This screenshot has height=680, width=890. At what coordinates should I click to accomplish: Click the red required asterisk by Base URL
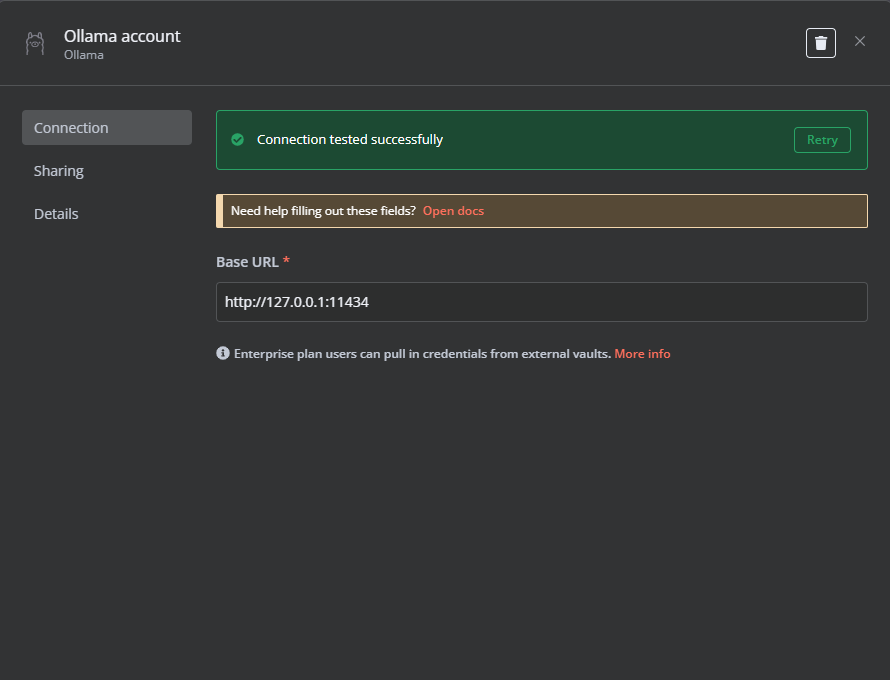(x=286, y=261)
